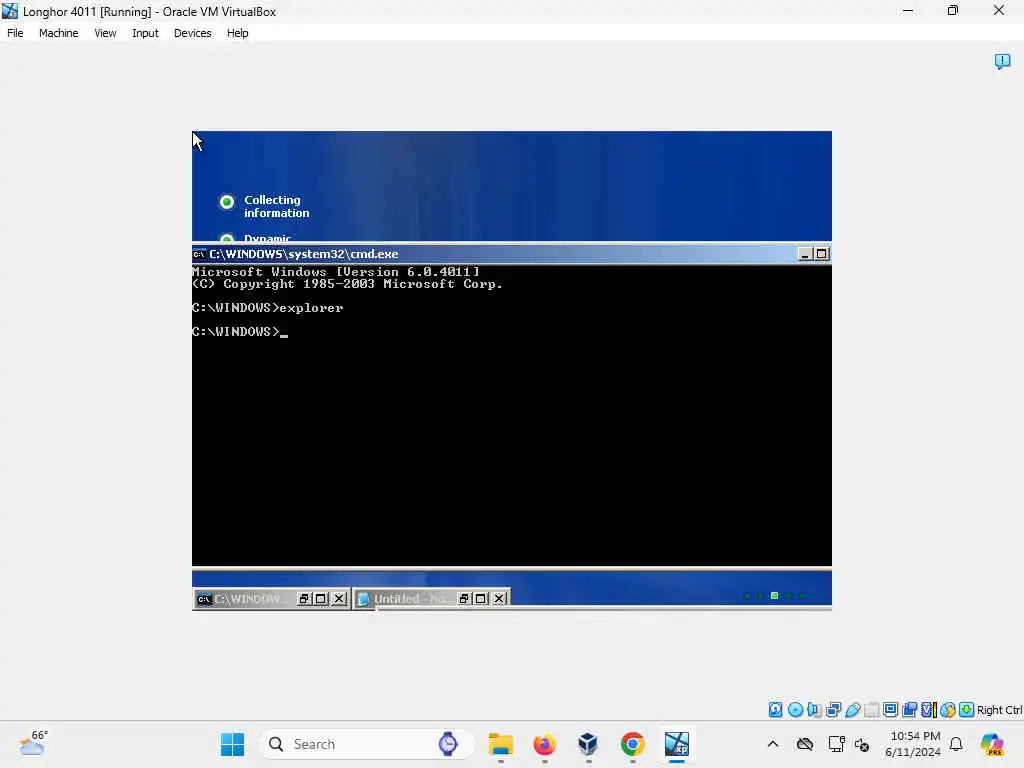Close the minimized C:\WINDOWS window
Image resolution: width=1024 pixels, height=768 pixels.
pyautogui.click(x=338, y=599)
